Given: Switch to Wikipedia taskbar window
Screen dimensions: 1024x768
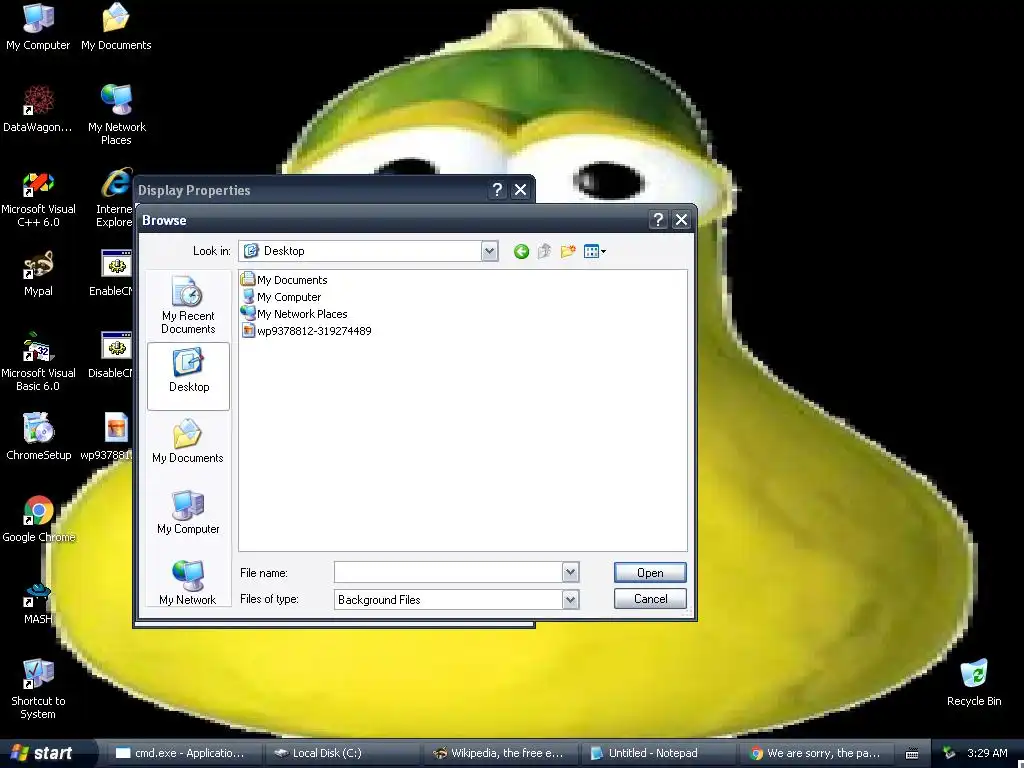Looking at the screenshot, I should pyautogui.click(x=500, y=753).
